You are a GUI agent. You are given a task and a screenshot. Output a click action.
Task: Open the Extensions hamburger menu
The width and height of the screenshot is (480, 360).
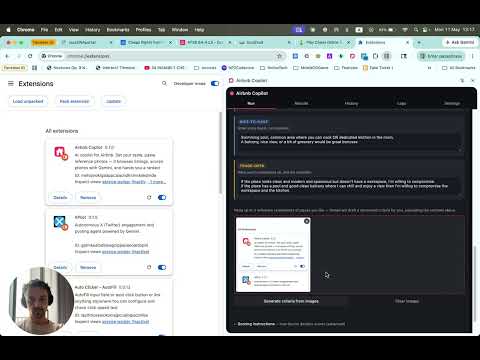click(11, 83)
